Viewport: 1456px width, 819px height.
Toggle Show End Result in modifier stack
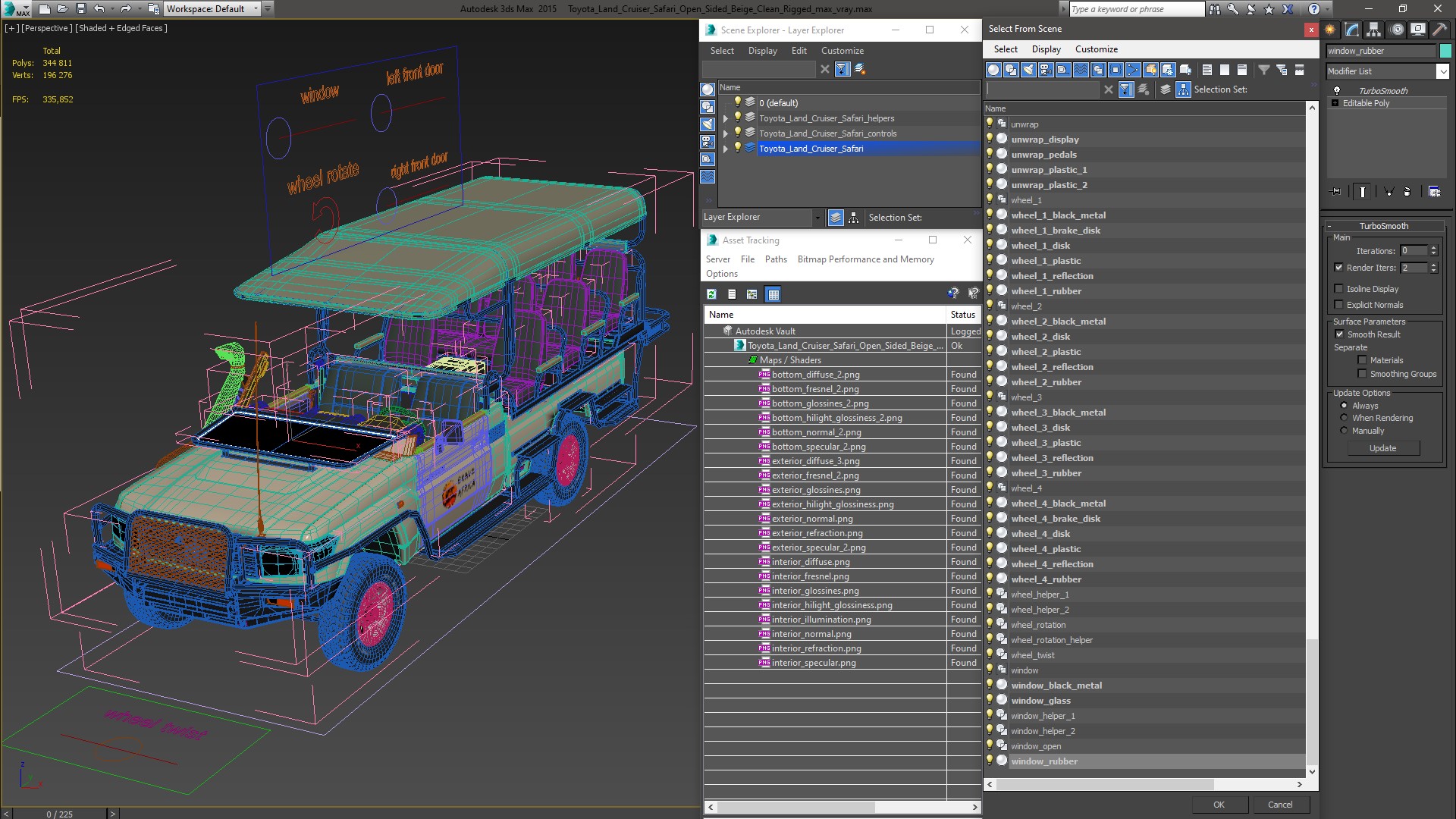click(x=1363, y=192)
